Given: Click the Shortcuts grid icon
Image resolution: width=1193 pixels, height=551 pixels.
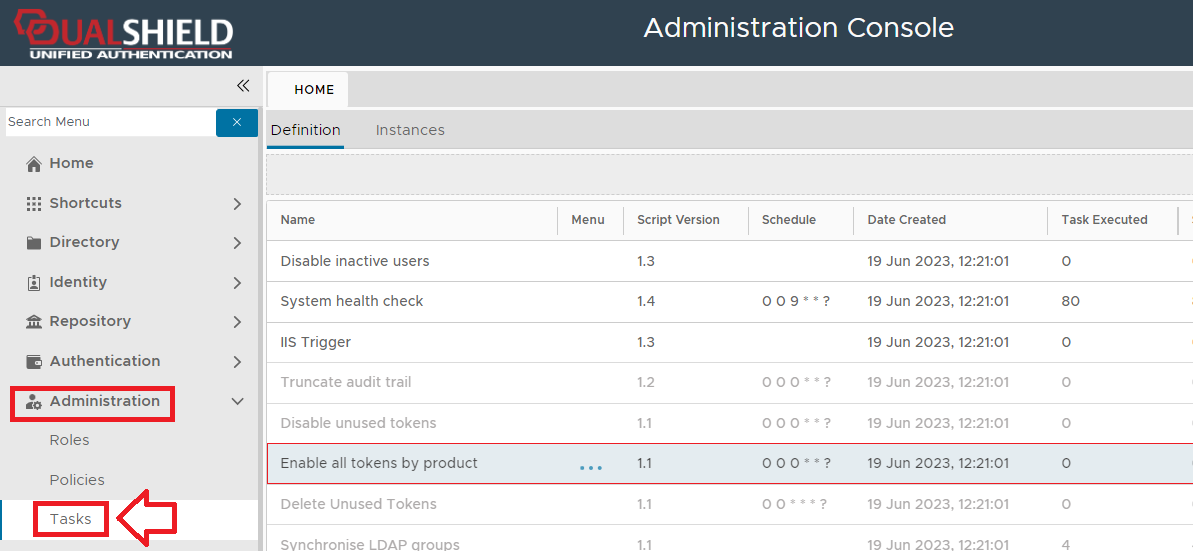Looking at the screenshot, I should (34, 203).
